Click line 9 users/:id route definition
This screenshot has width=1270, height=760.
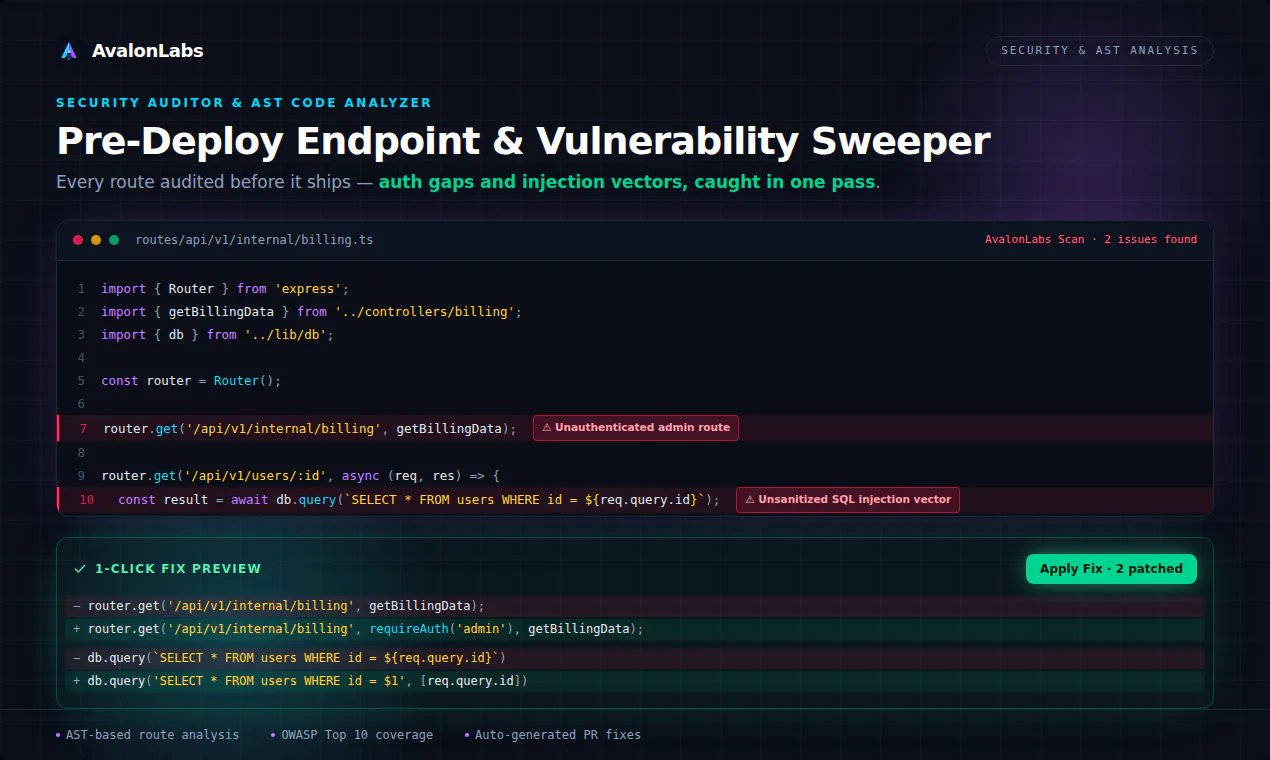(300, 476)
